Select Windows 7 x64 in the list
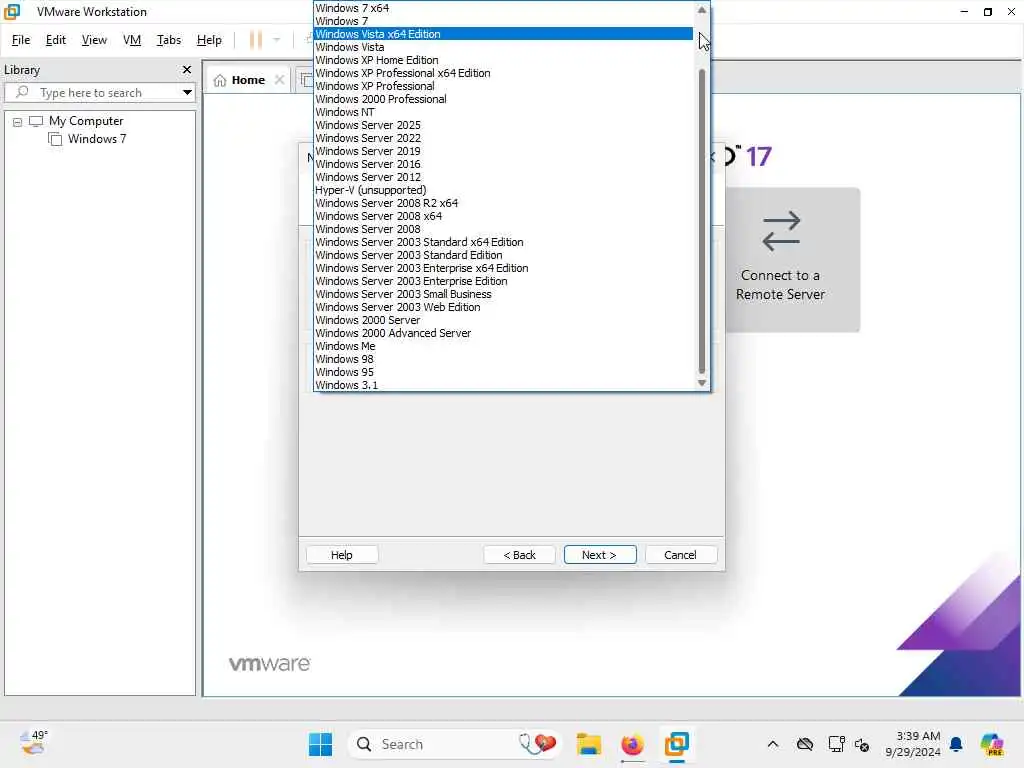The height and width of the screenshot is (768, 1024). coord(503,8)
